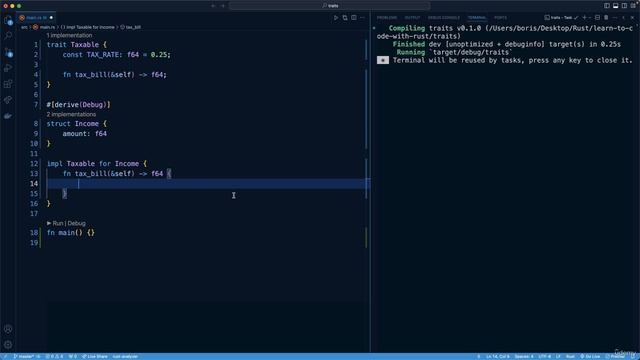This screenshot has height=360, width=640.
Task: Open the Run and Debug view
Action: pyautogui.click(x=8, y=68)
